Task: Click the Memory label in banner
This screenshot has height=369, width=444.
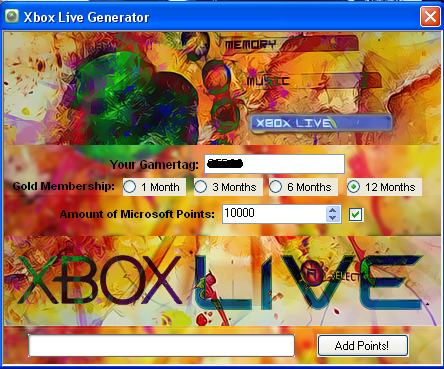Action: (x=251, y=45)
